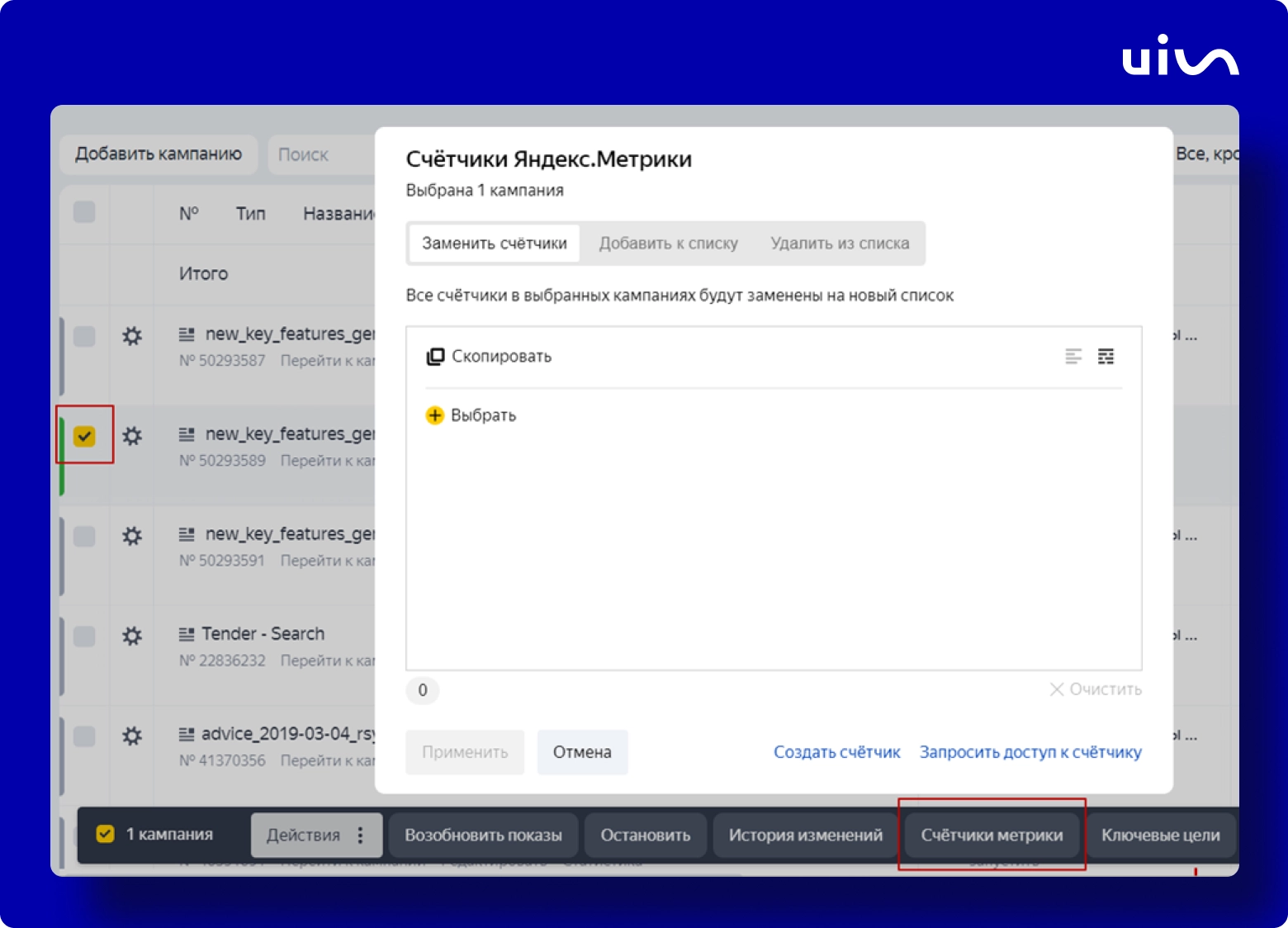The image size is (1288, 928).
Task: Switch to detailed table view icon in dialog
Action: point(1106,357)
